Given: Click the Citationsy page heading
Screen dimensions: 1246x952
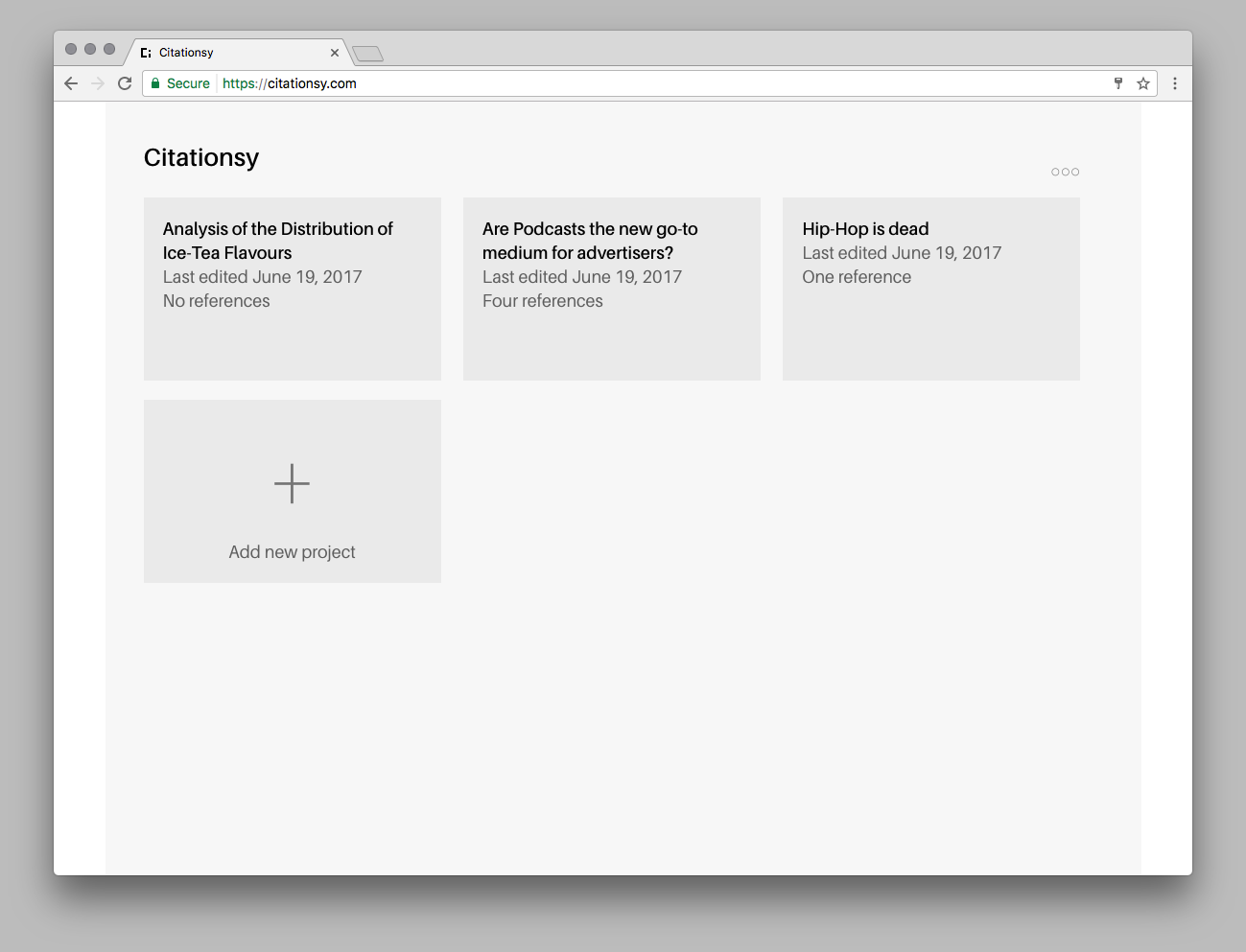Looking at the screenshot, I should pos(201,157).
